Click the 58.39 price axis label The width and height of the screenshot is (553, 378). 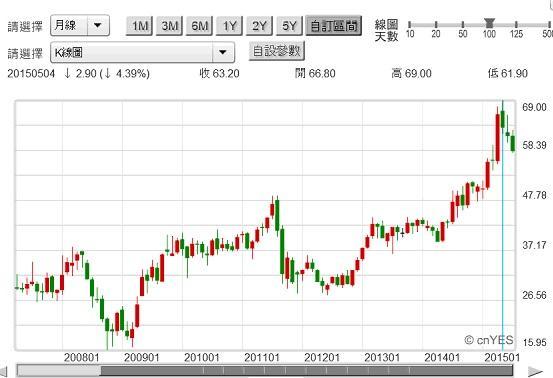534,145
